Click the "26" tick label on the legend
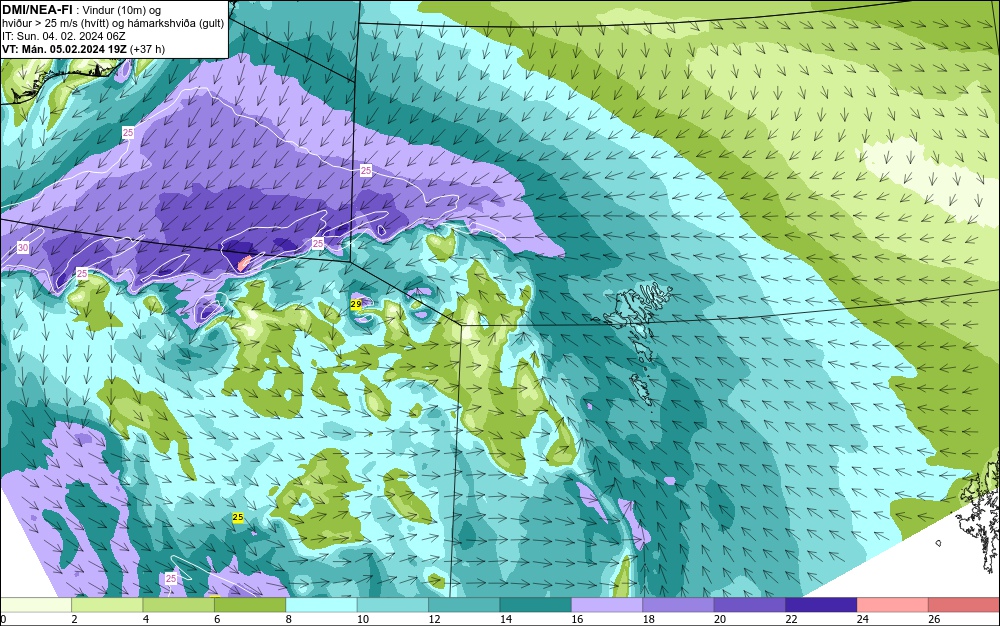The width and height of the screenshot is (1000, 626). pos(934,619)
